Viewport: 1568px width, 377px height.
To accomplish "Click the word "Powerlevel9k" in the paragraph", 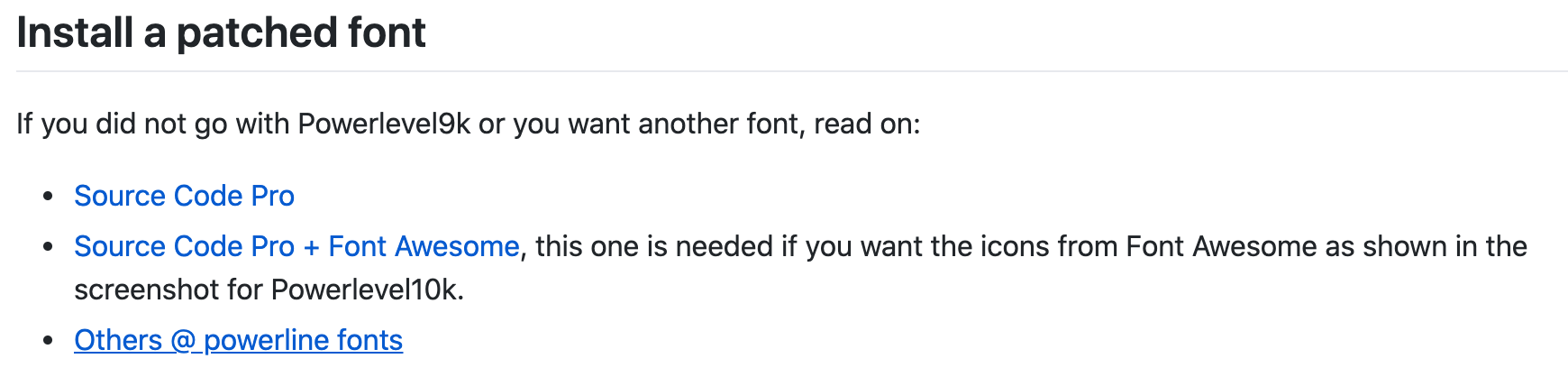I will 385,124.
